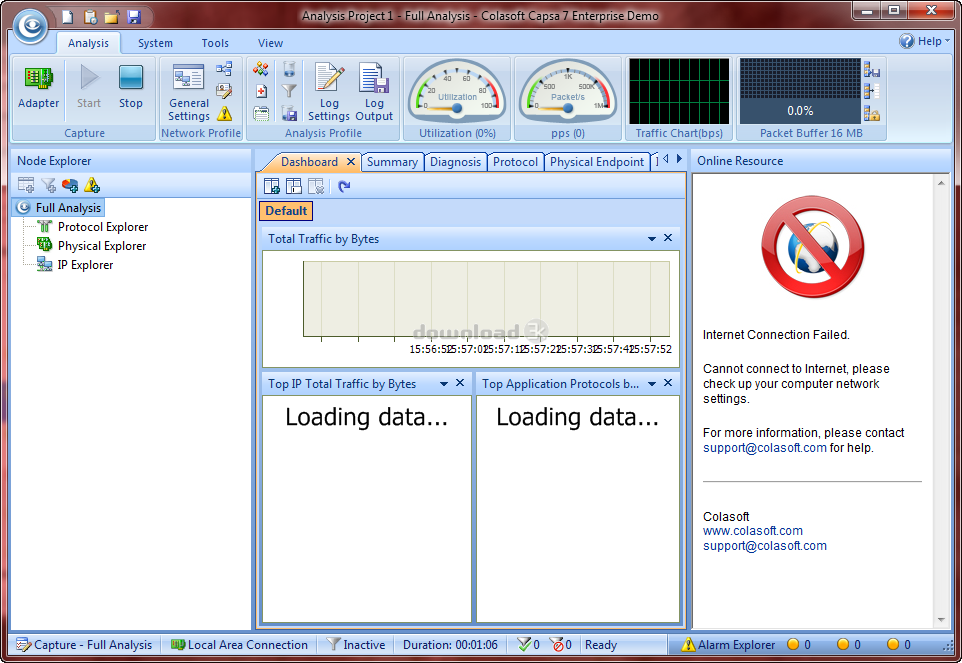
Task: Open Log Settings
Action: 329,92
